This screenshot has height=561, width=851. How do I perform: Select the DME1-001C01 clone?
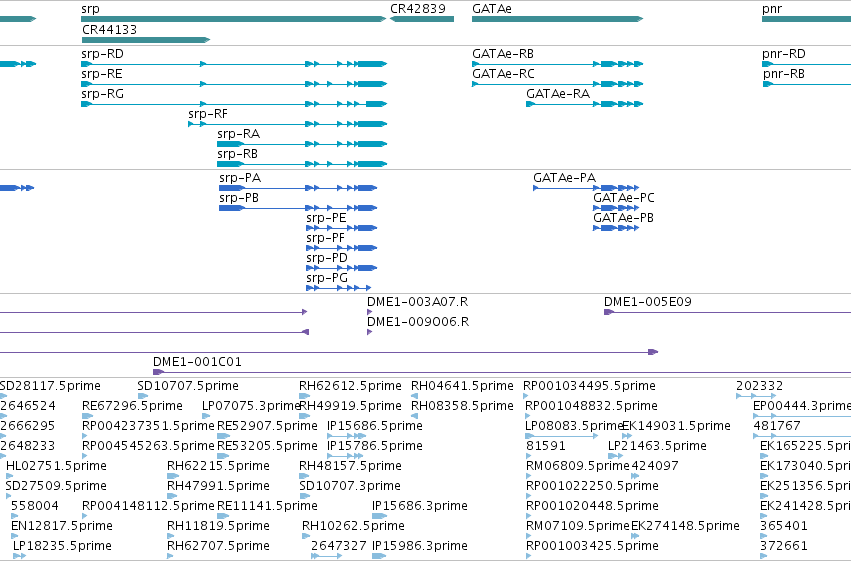502,372
